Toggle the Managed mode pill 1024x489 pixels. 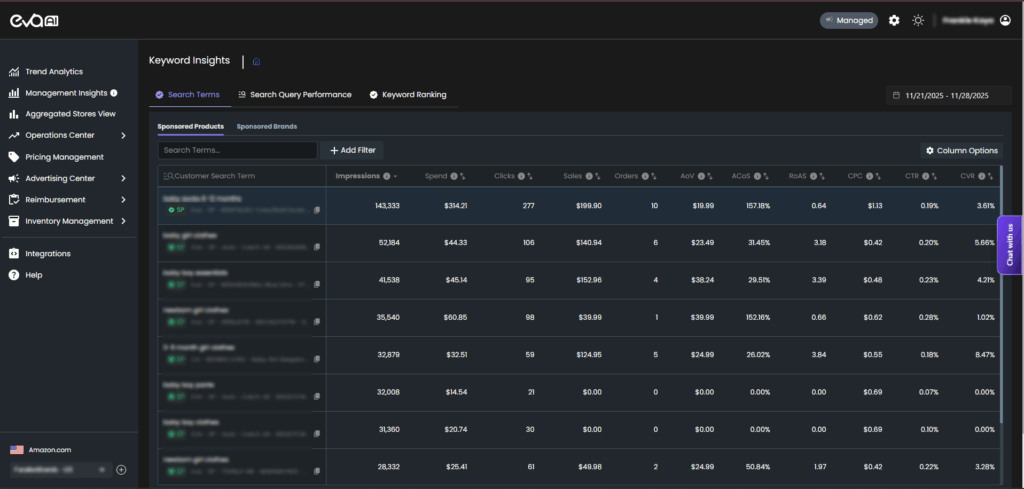(848, 20)
